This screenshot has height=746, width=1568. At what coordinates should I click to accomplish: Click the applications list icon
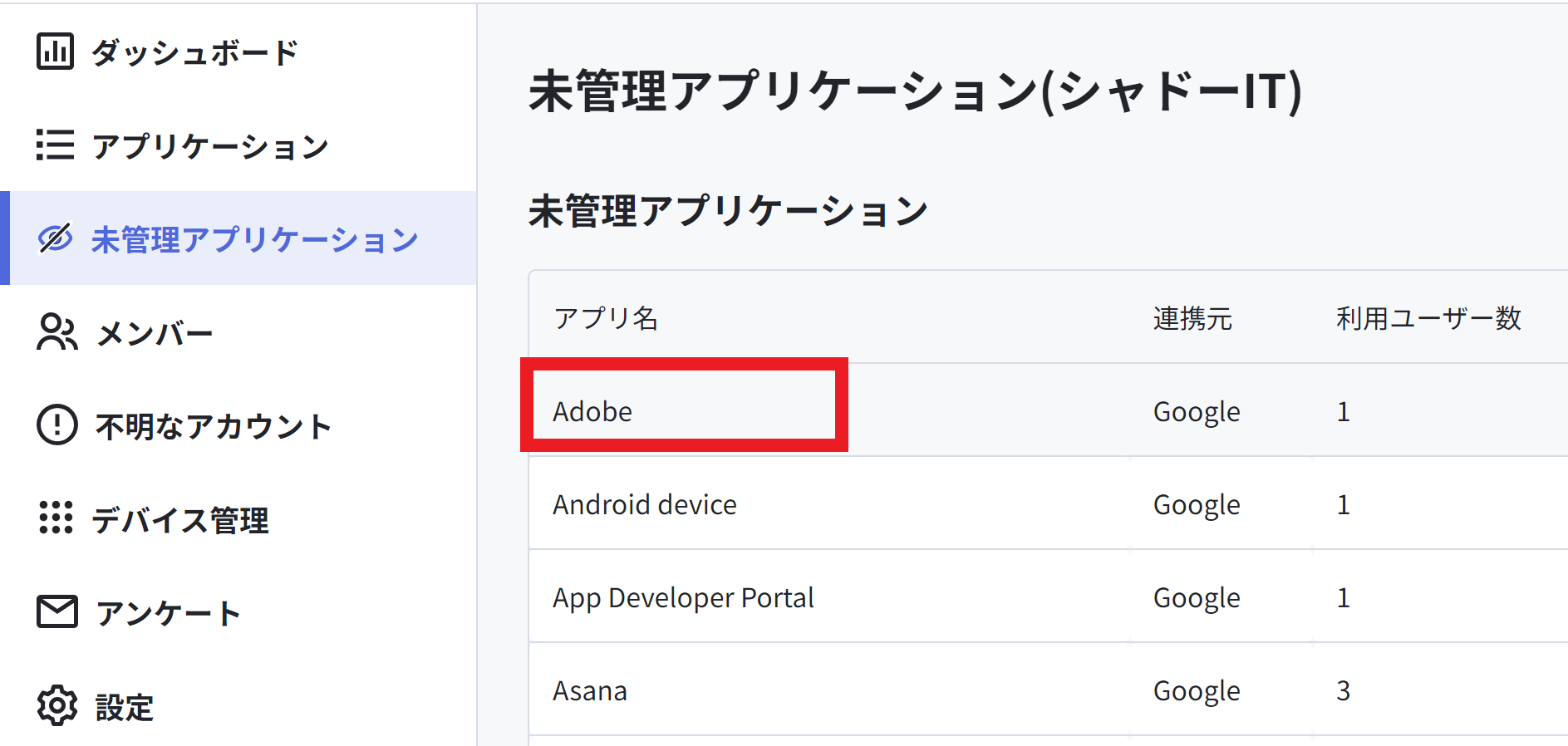point(55,145)
